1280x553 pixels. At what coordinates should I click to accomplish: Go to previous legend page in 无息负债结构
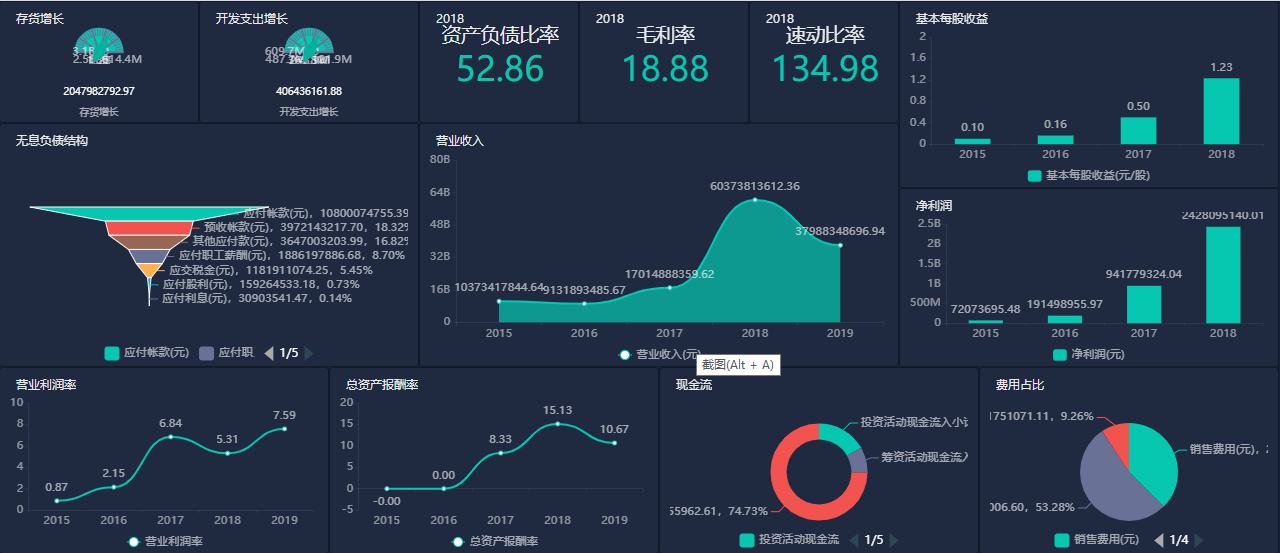(x=269, y=353)
